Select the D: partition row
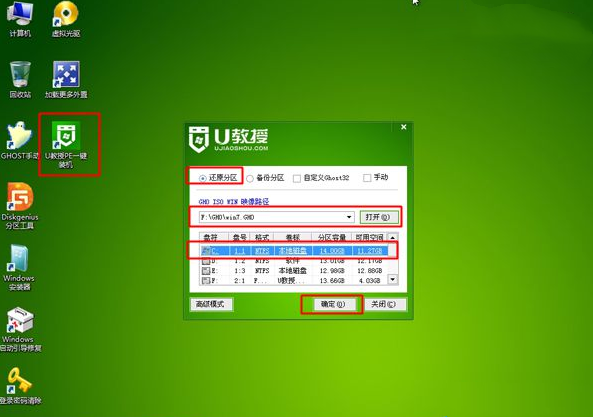 [x=294, y=261]
